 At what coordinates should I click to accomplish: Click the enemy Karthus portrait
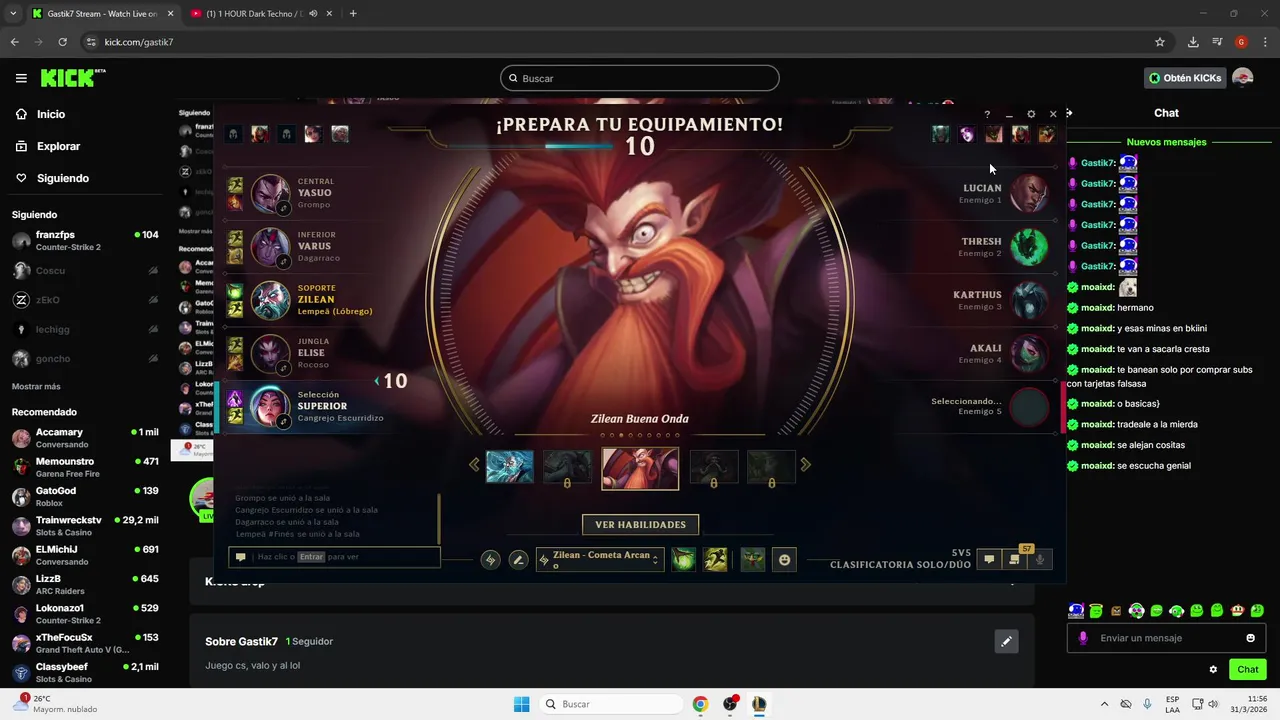click(1029, 300)
